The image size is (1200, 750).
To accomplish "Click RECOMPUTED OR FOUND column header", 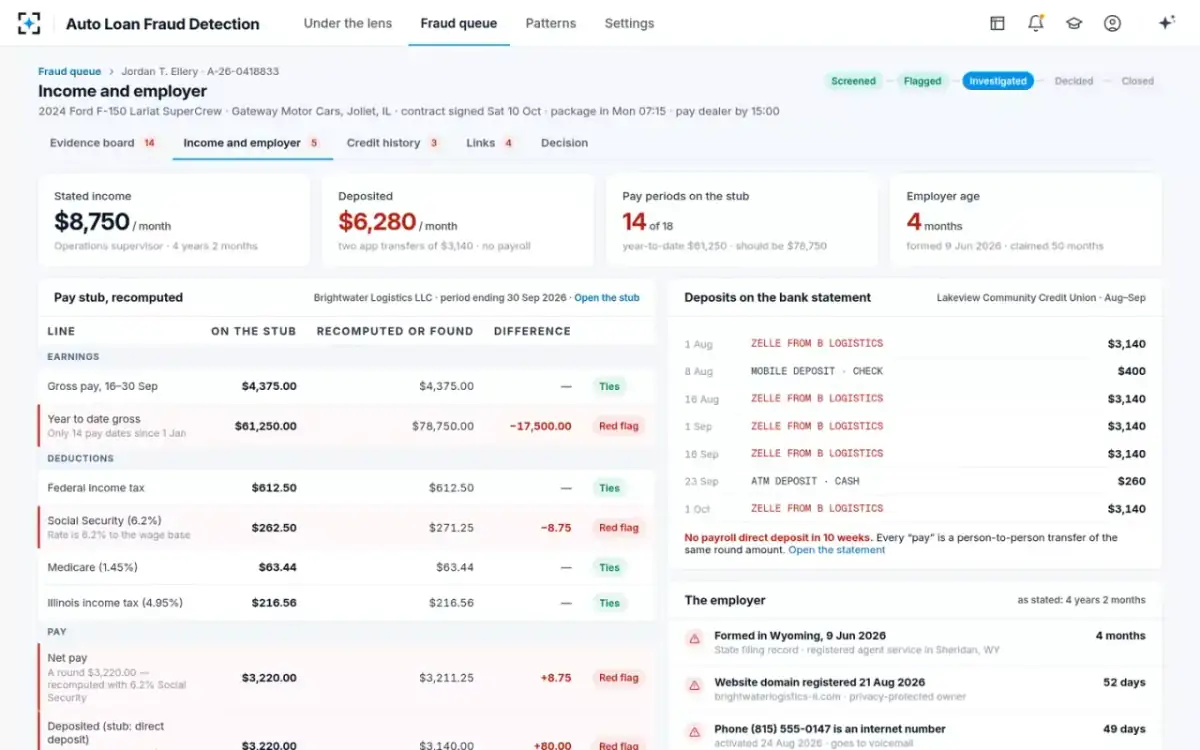I will pyautogui.click(x=395, y=331).
